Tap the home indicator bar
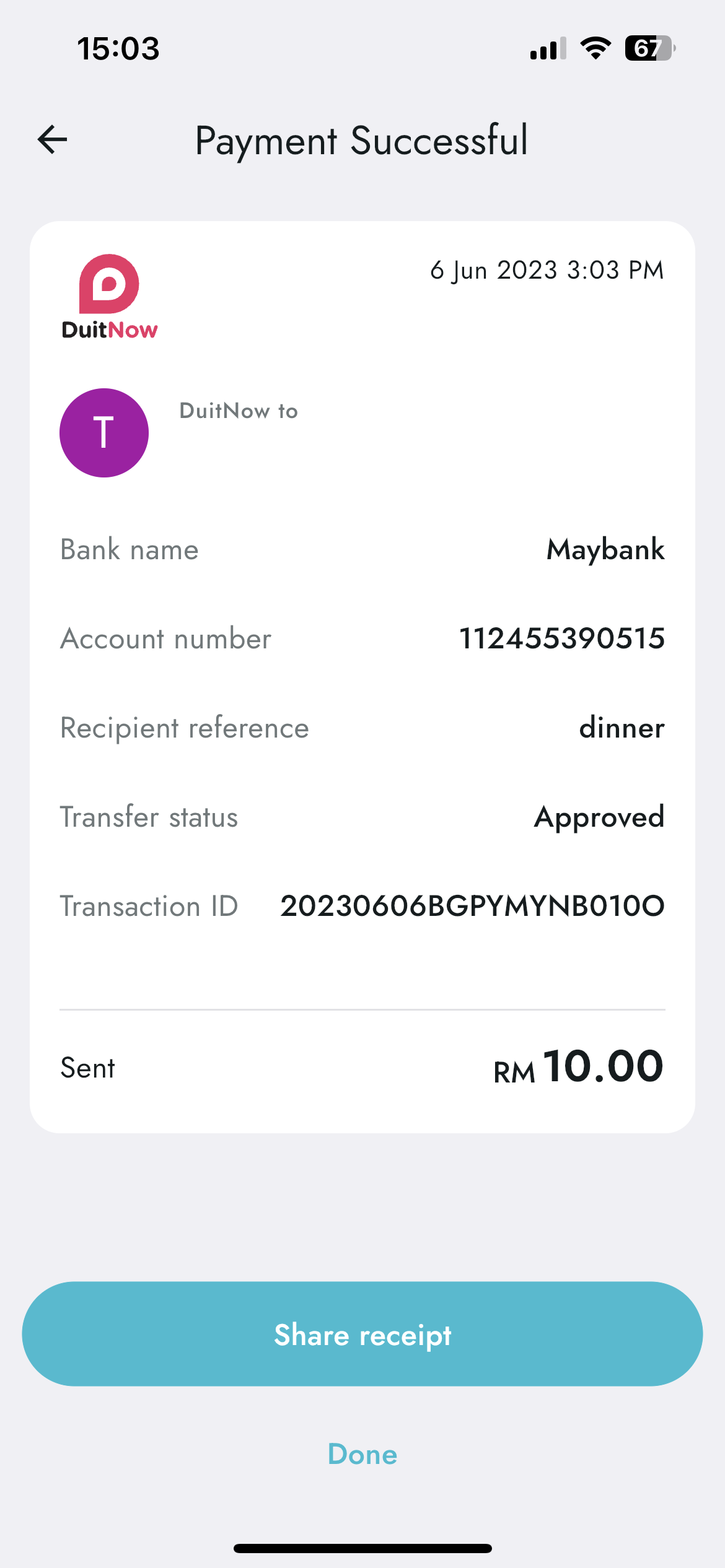This screenshot has height=1568, width=725. point(362,1549)
